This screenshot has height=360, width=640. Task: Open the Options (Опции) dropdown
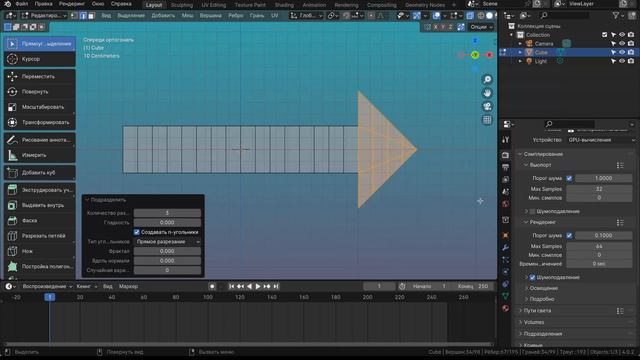point(481,27)
